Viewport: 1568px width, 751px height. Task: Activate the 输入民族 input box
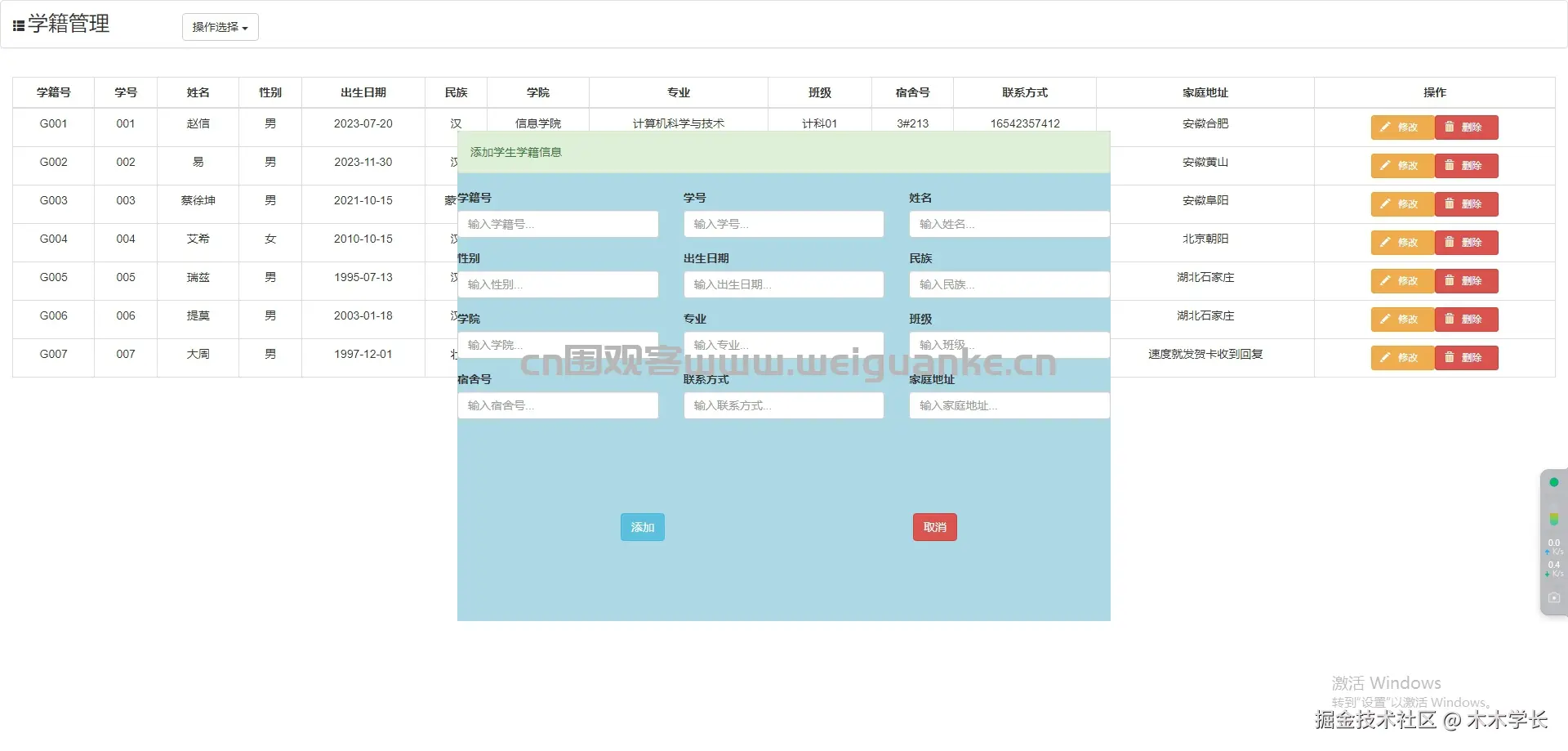click(1009, 284)
